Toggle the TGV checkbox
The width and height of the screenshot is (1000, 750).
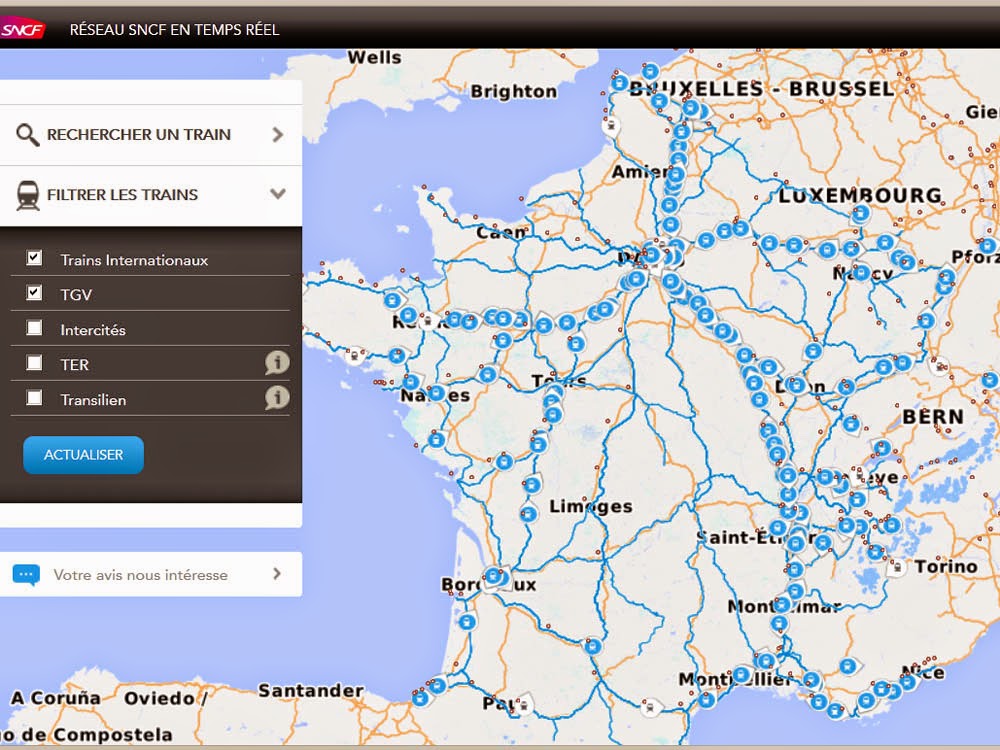point(34,293)
